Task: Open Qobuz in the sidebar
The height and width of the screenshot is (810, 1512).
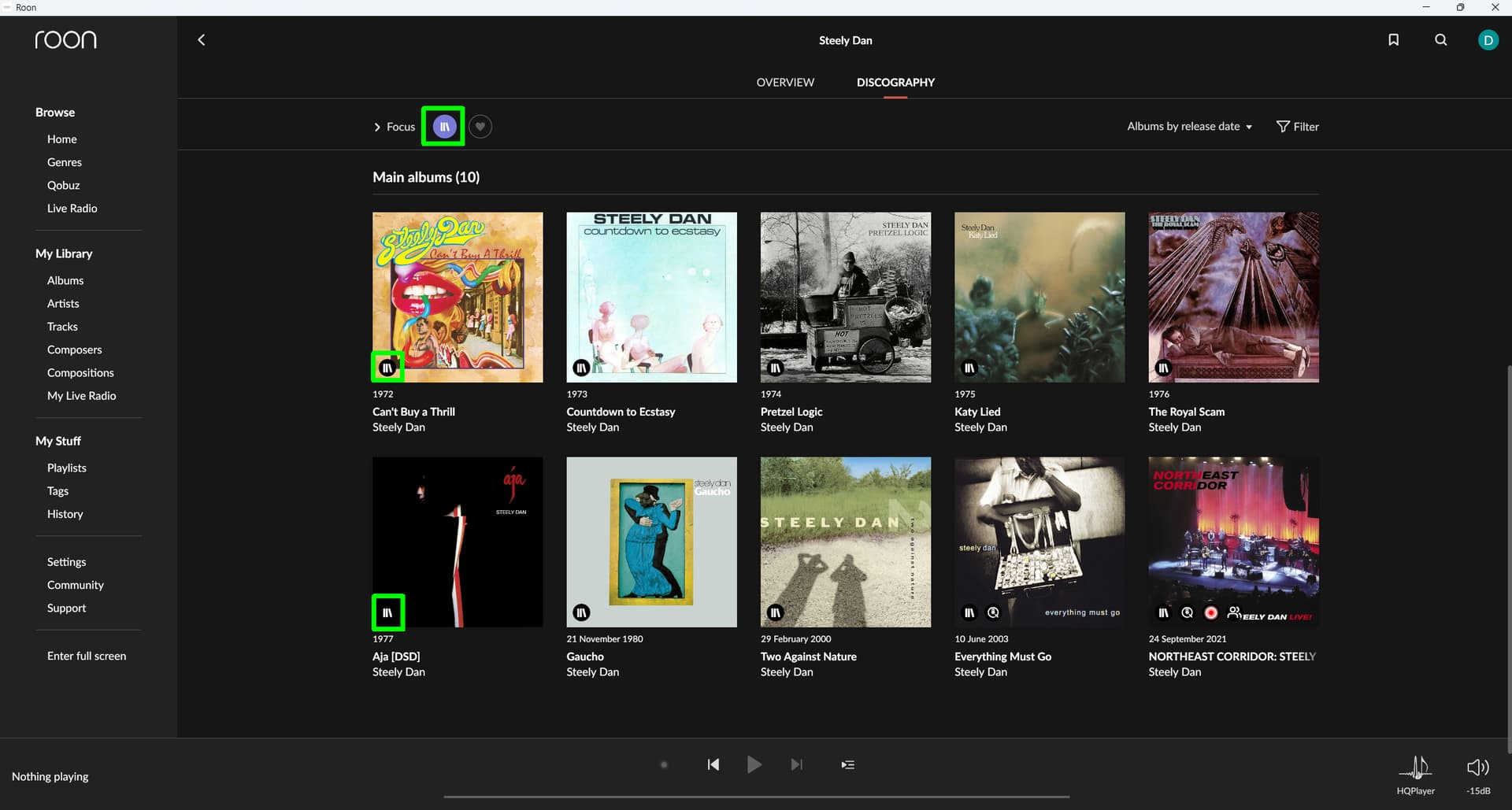Action: pos(63,185)
